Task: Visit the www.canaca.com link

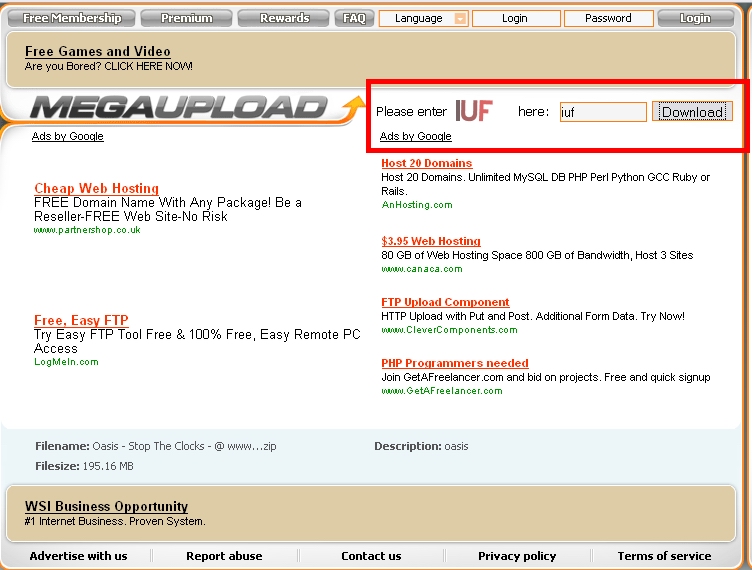Action: point(422,269)
